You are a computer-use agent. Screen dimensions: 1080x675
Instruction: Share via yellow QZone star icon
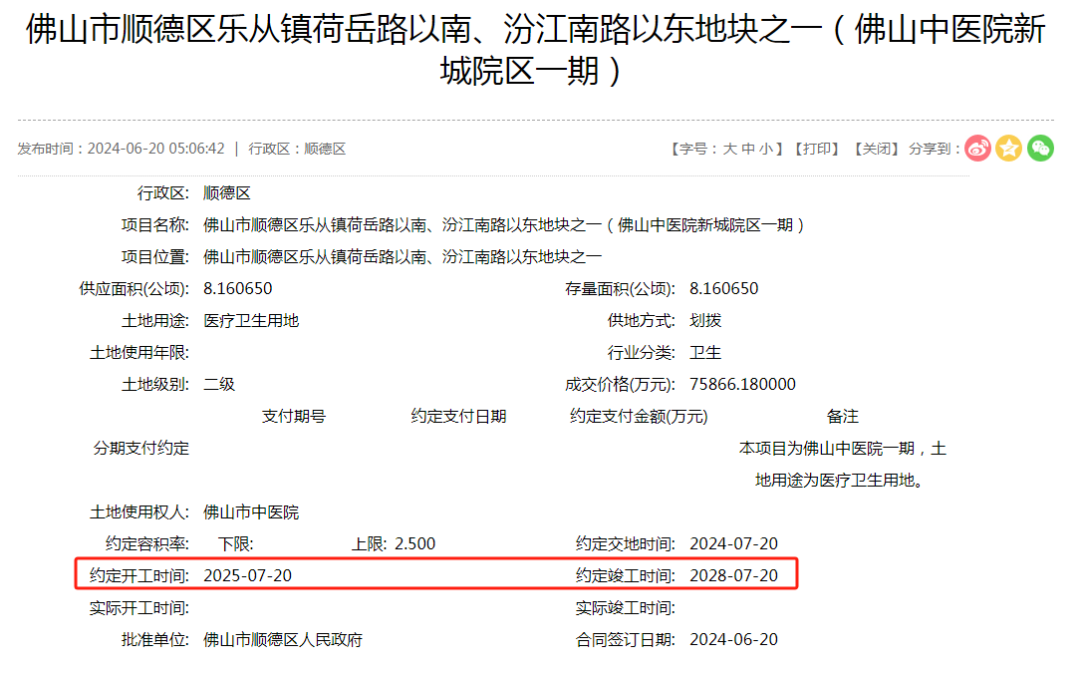(x=1008, y=148)
